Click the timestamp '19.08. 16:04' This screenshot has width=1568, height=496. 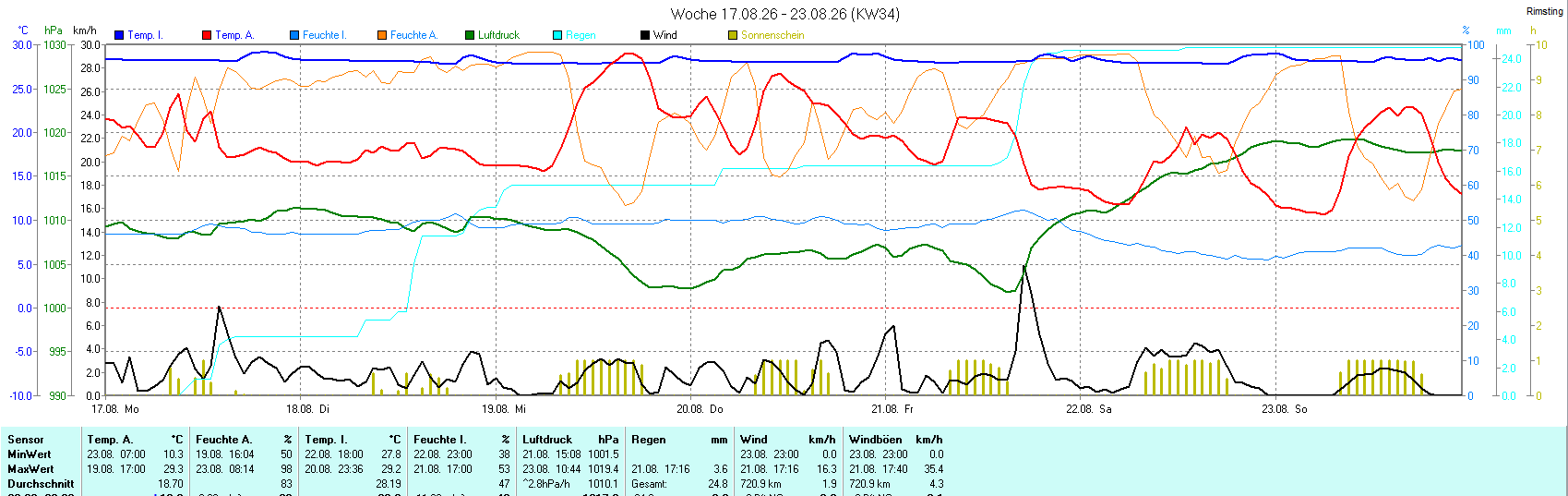pos(224,454)
